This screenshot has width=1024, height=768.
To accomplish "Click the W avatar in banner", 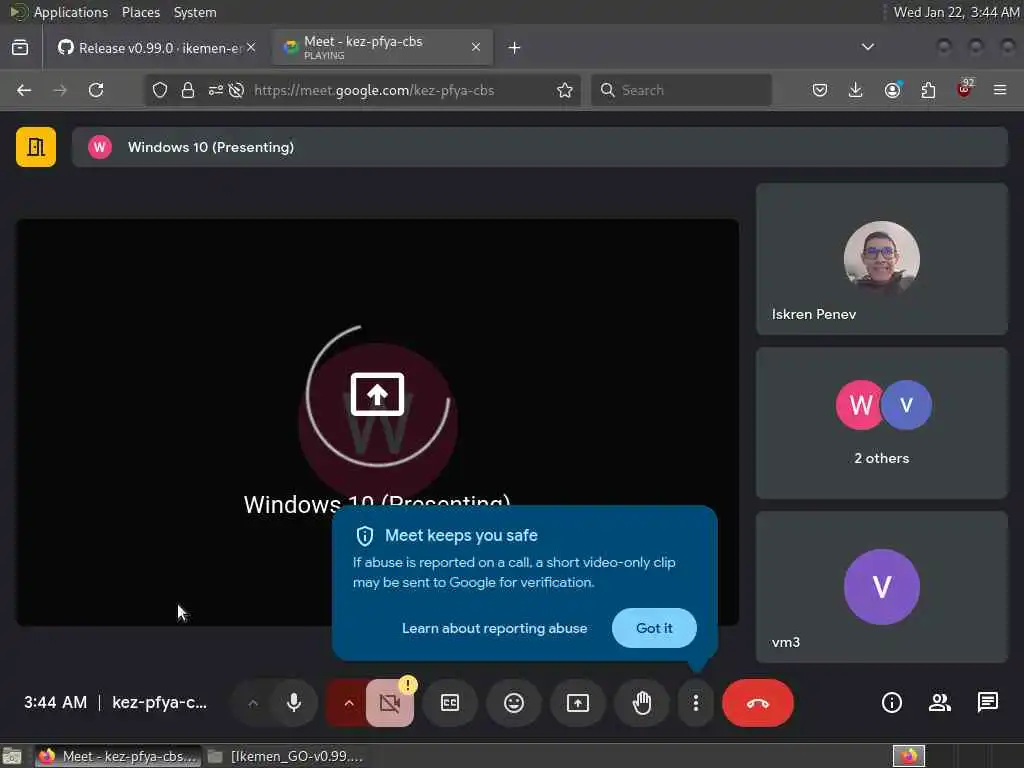I will pos(100,147).
